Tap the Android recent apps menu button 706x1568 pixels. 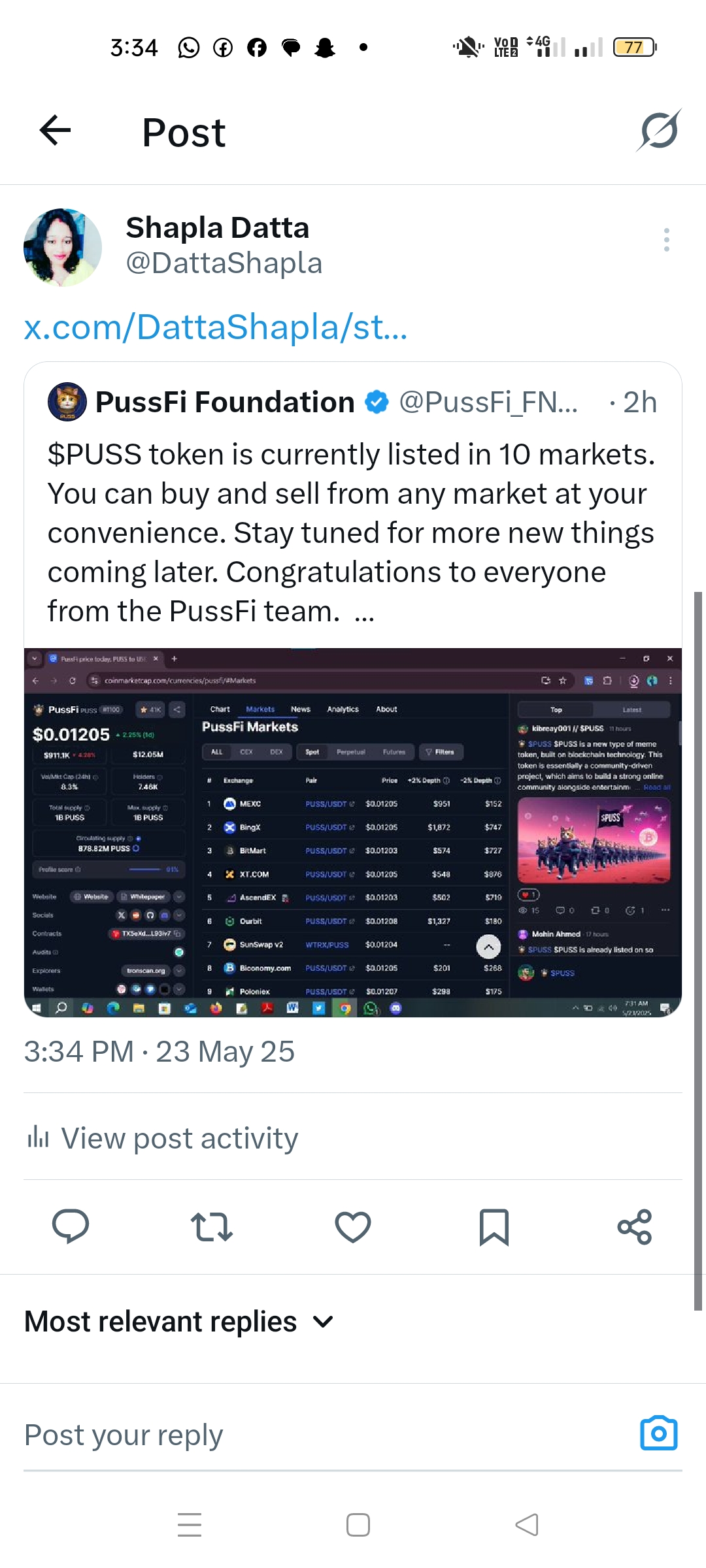tap(190, 1525)
